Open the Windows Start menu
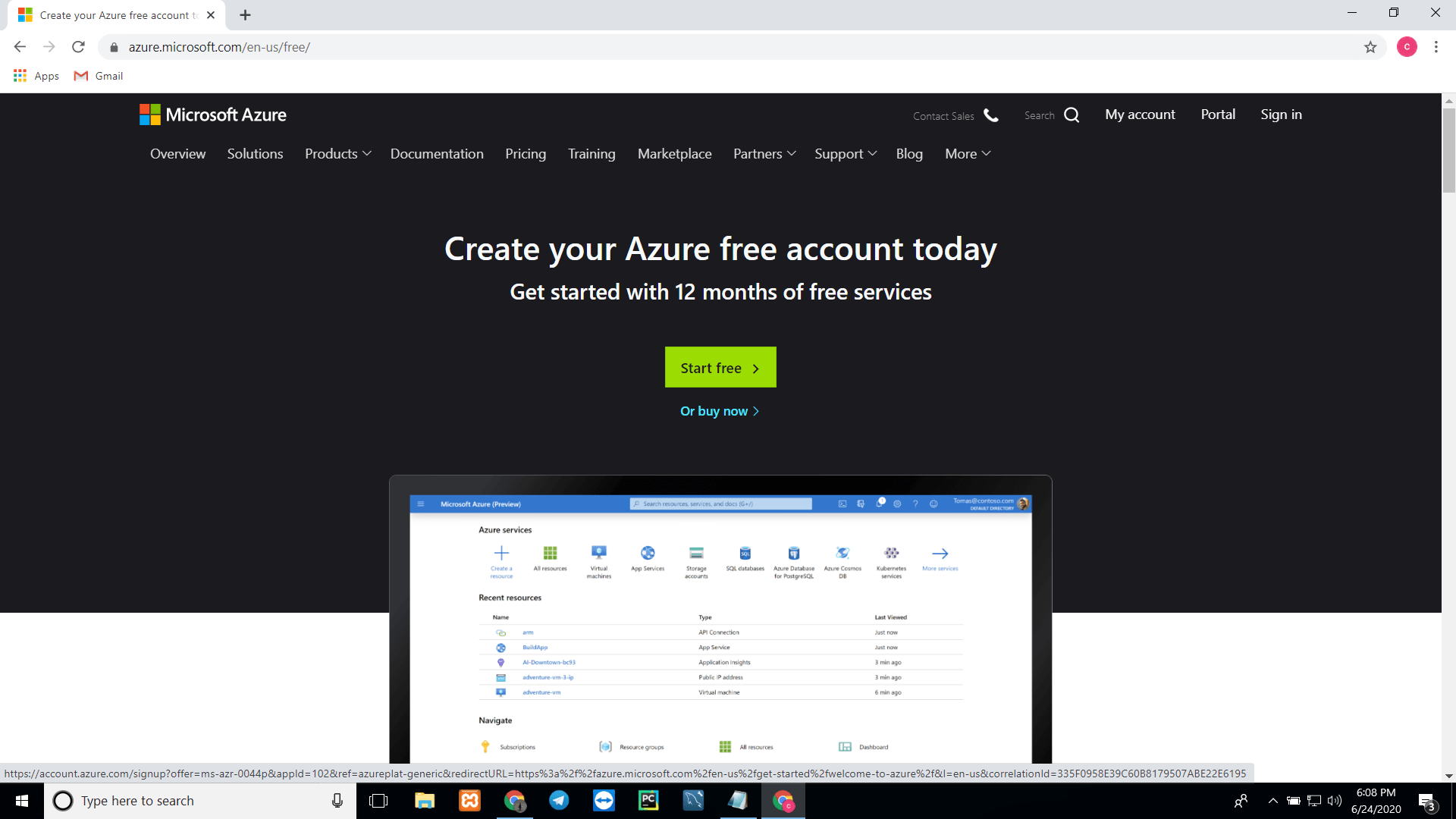Screen dimensions: 1456x819 coord(22,801)
